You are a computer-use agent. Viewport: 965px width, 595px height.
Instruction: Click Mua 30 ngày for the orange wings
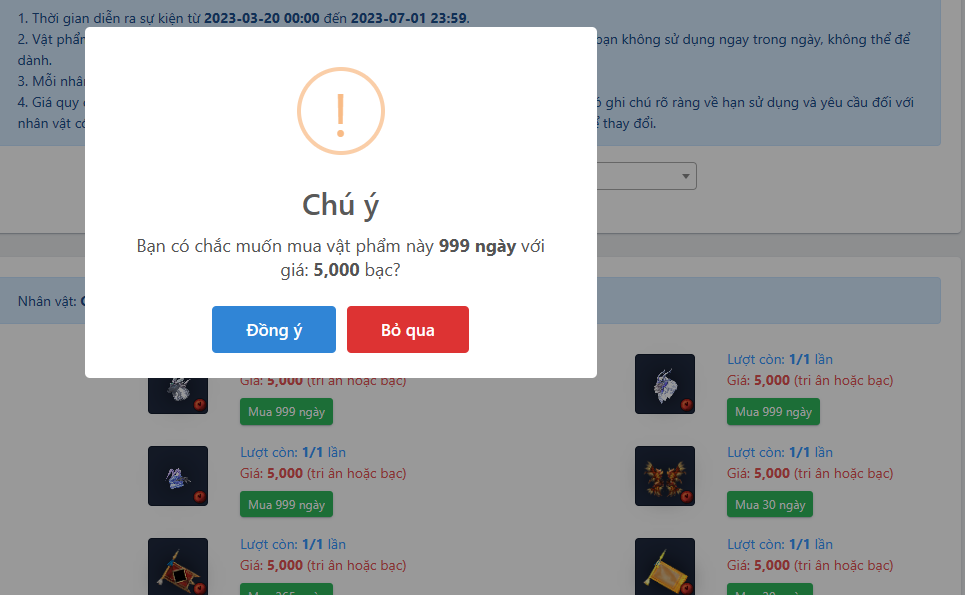point(770,504)
